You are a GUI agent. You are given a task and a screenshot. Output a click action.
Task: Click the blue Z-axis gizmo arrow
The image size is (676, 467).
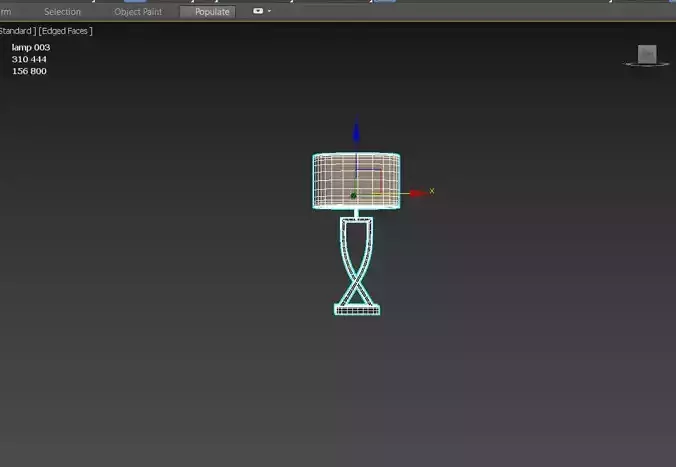(356, 131)
